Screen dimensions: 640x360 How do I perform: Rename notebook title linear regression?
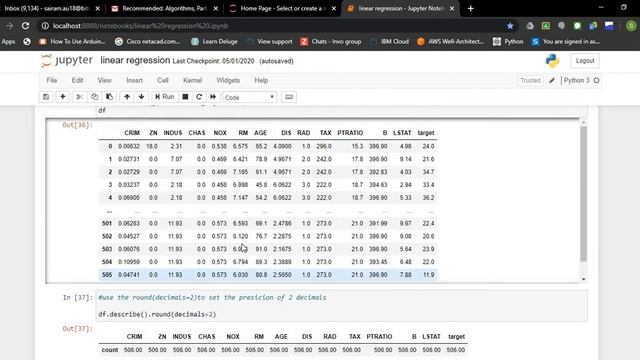(x=135, y=60)
